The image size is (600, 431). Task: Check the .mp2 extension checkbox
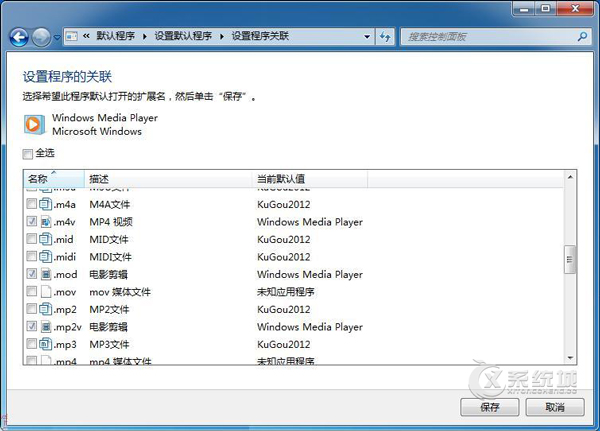point(32,309)
